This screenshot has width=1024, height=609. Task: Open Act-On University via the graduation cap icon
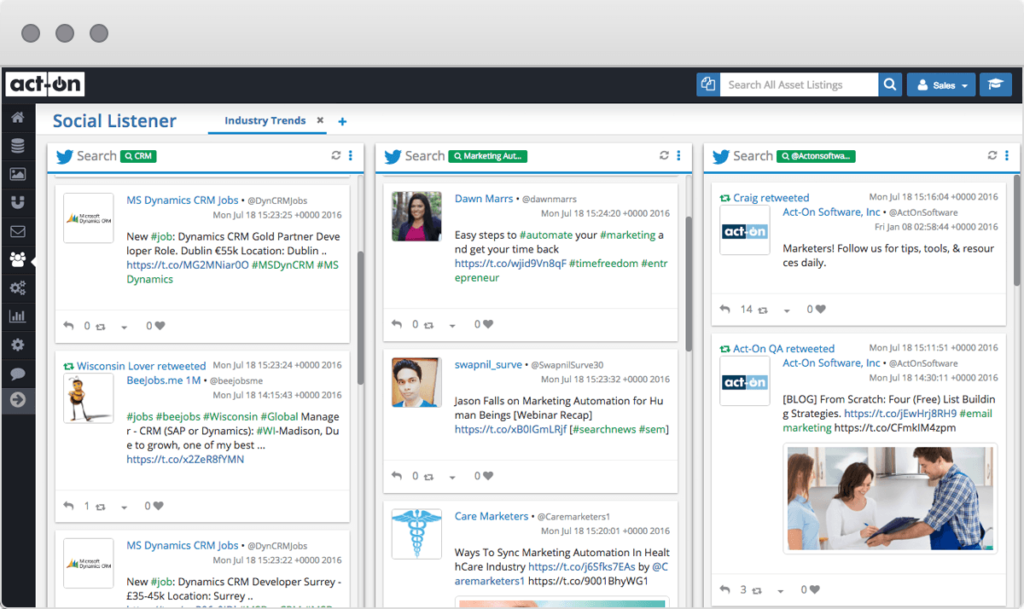click(996, 84)
